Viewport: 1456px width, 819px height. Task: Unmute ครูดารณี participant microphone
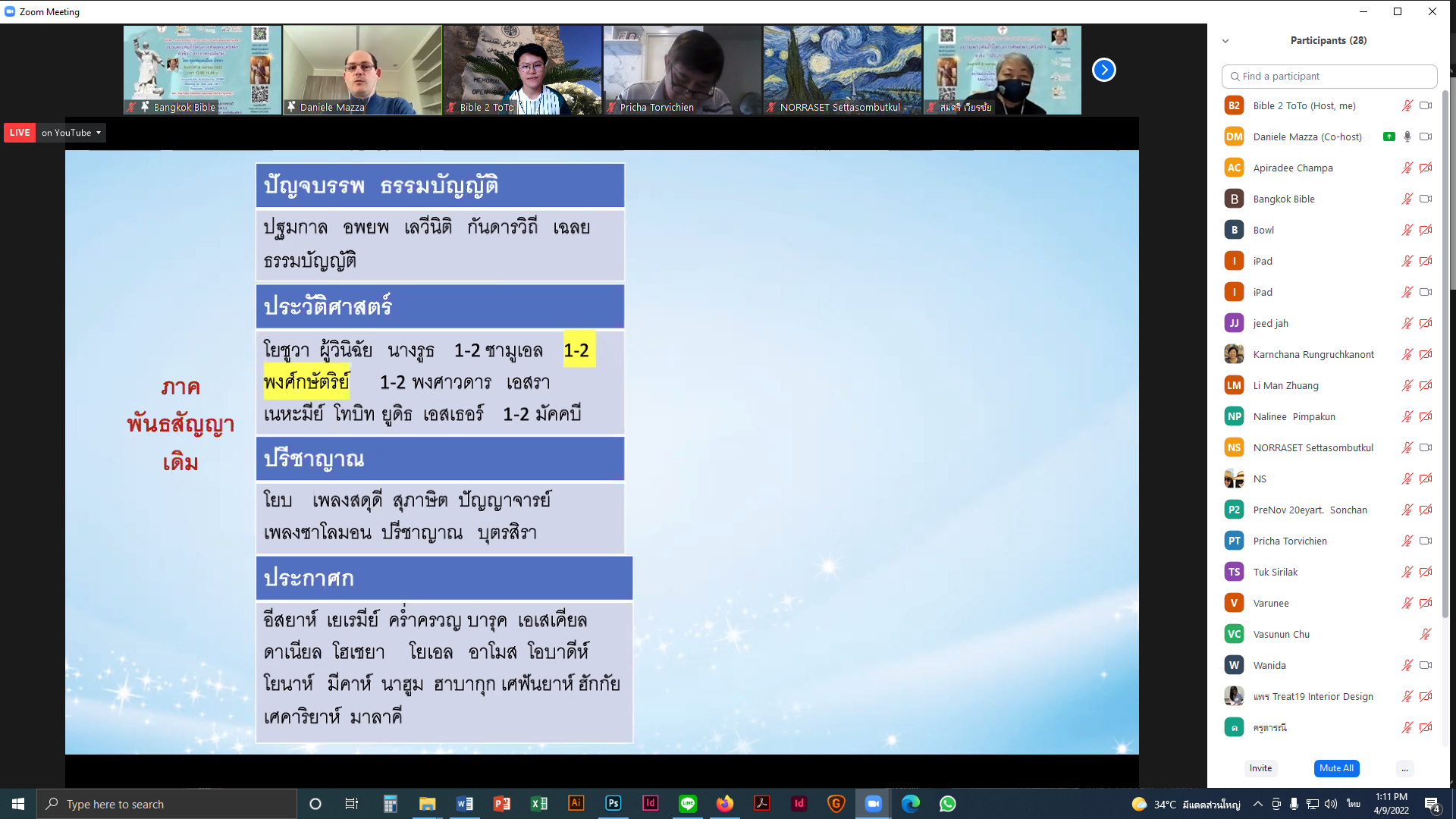pyautogui.click(x=1407, y=727)
